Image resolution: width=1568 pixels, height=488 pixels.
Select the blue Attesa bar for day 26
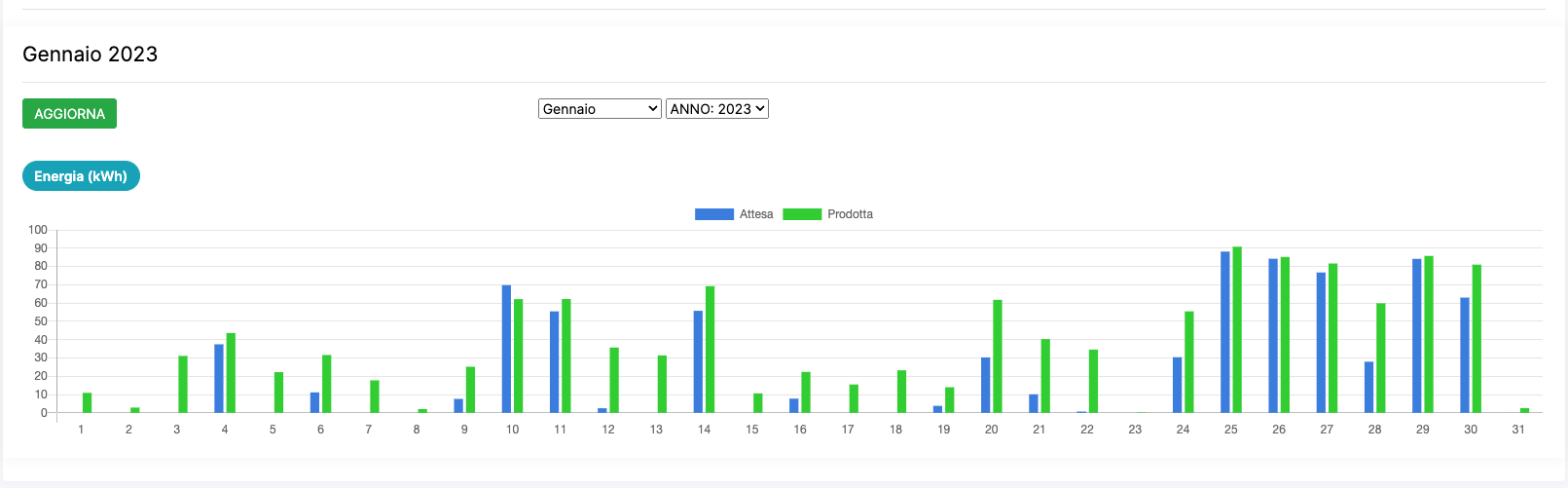(1273, 335)
